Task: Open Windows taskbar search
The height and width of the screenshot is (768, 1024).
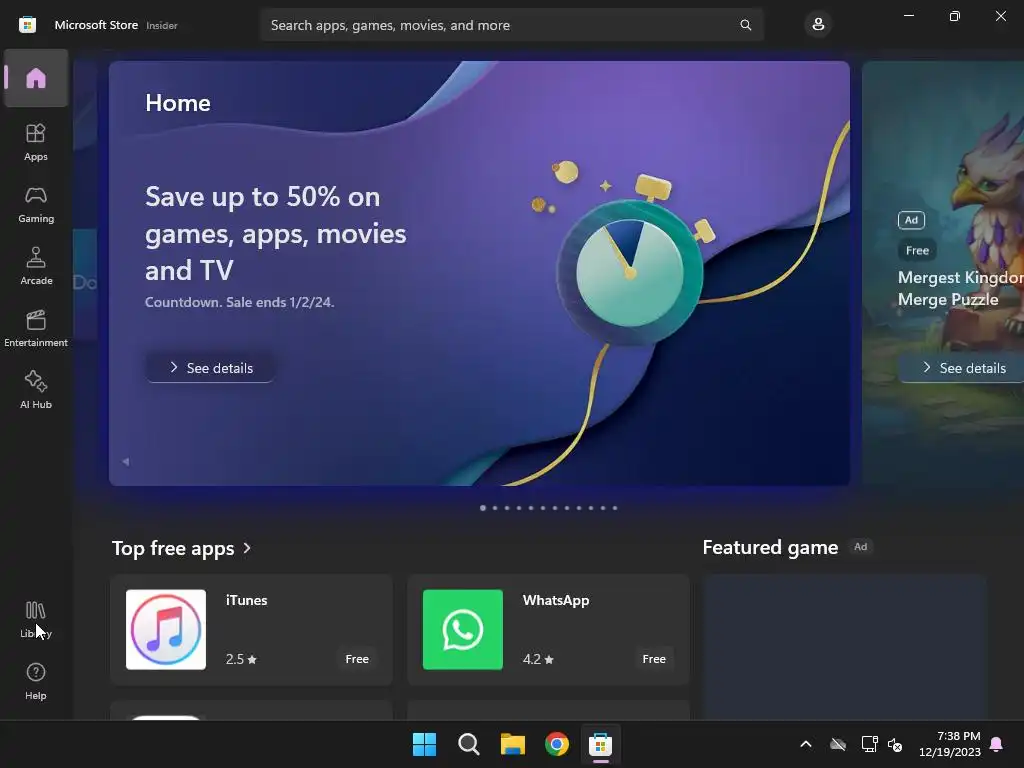Action: (468, 744)
